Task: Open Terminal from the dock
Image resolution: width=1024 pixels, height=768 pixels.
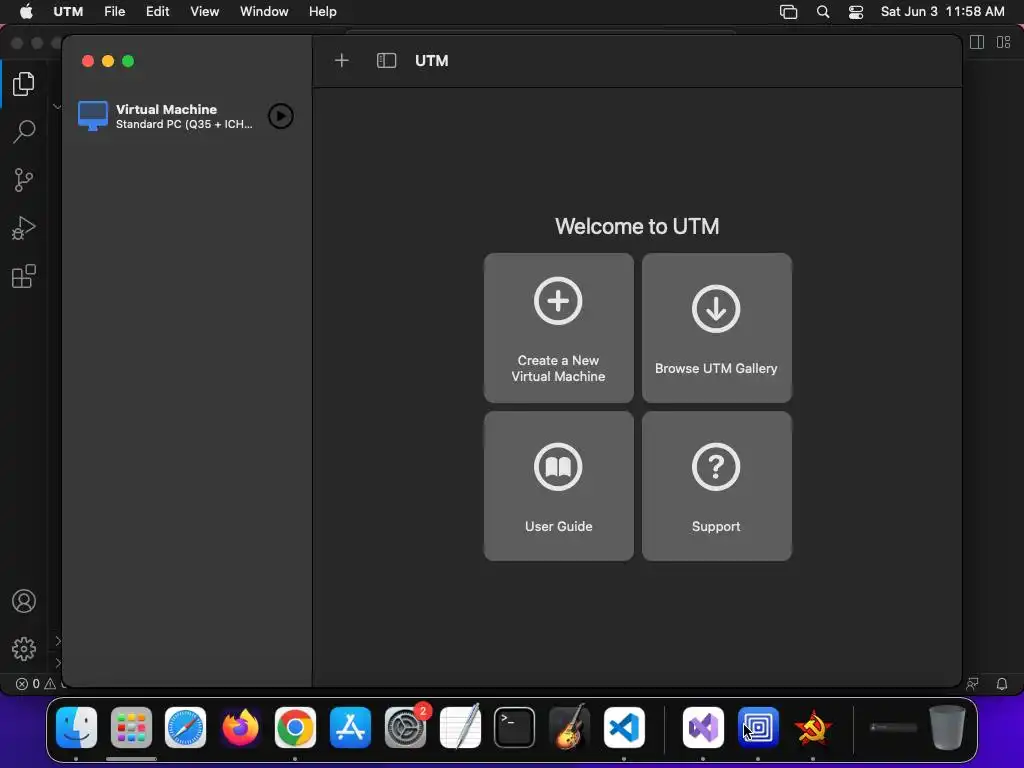Action: pyautogui.click(x=515, y=728)
